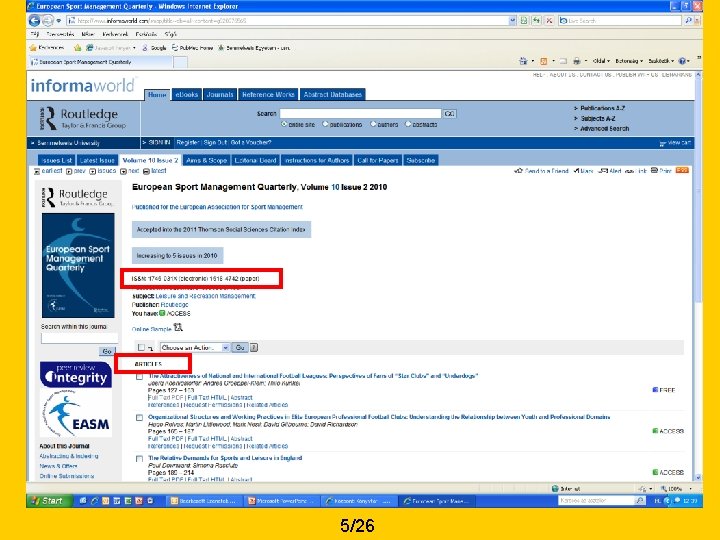Image resolution: width=720 pixels, height=540 pixels.
Task: Click the Live Search magnifier icon
Action: click(687, 21)
